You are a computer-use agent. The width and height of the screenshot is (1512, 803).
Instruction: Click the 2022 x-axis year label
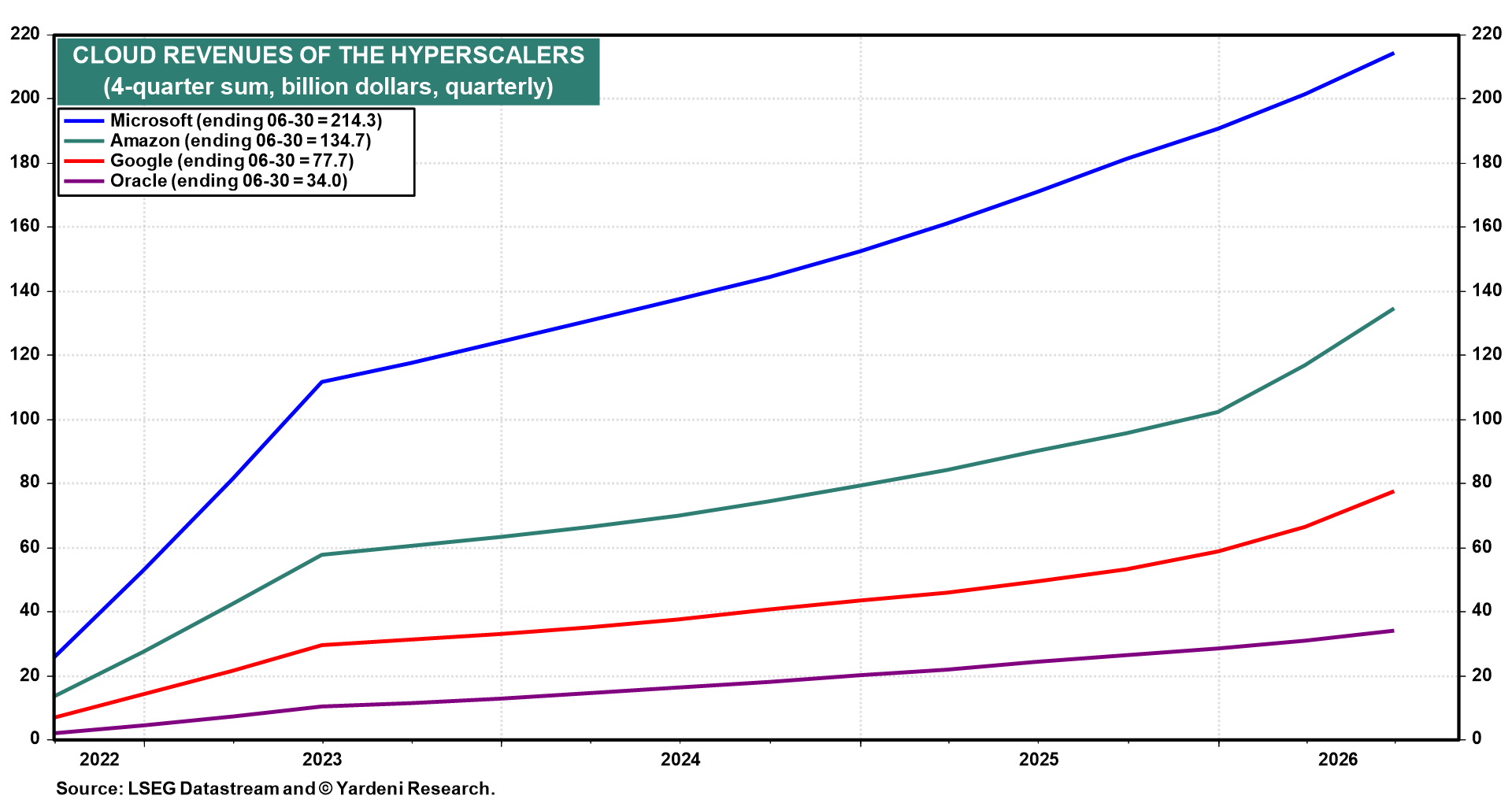[99, 759]
